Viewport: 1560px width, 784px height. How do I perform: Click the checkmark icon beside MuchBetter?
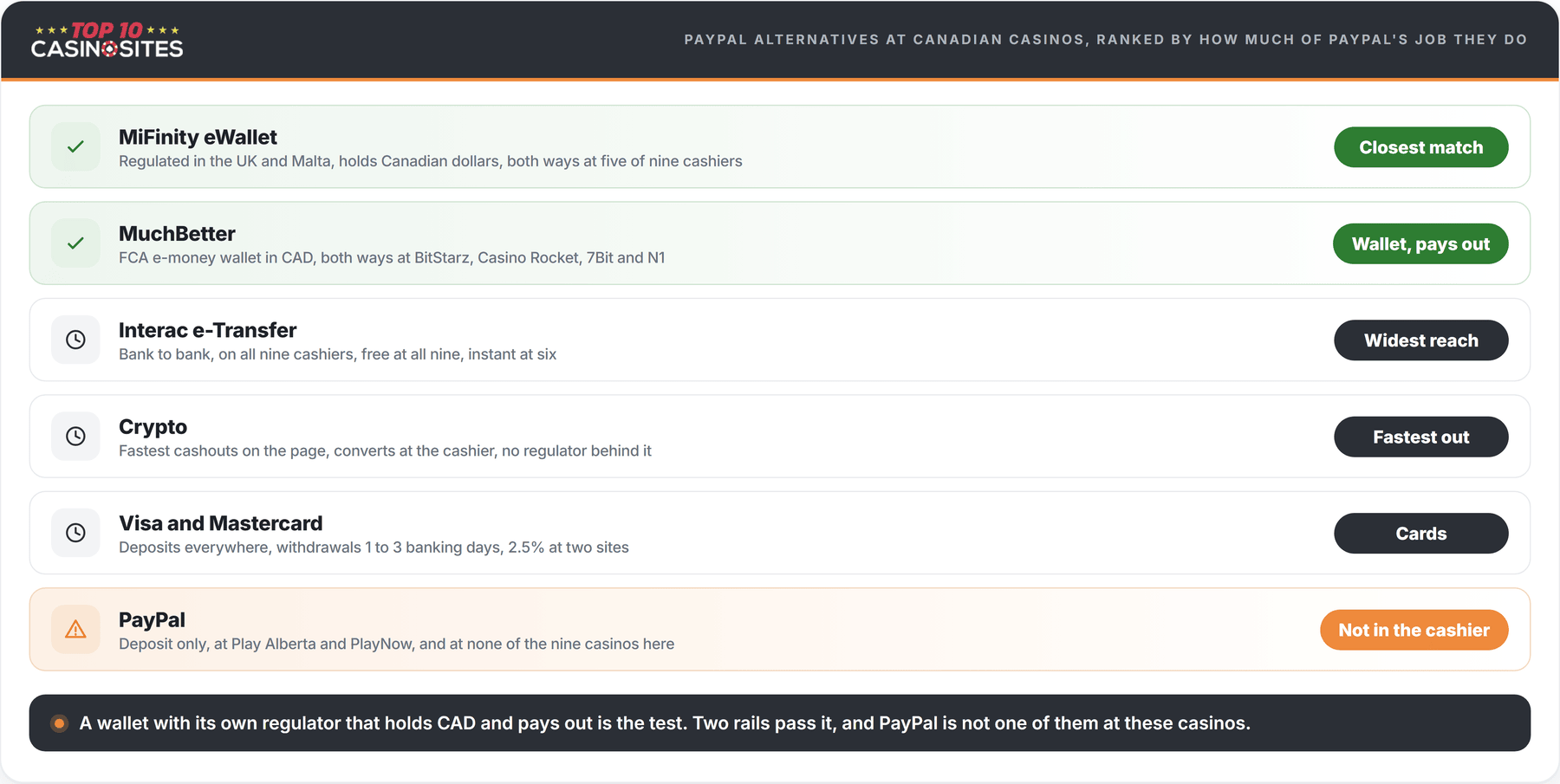(x=75, y=243)
